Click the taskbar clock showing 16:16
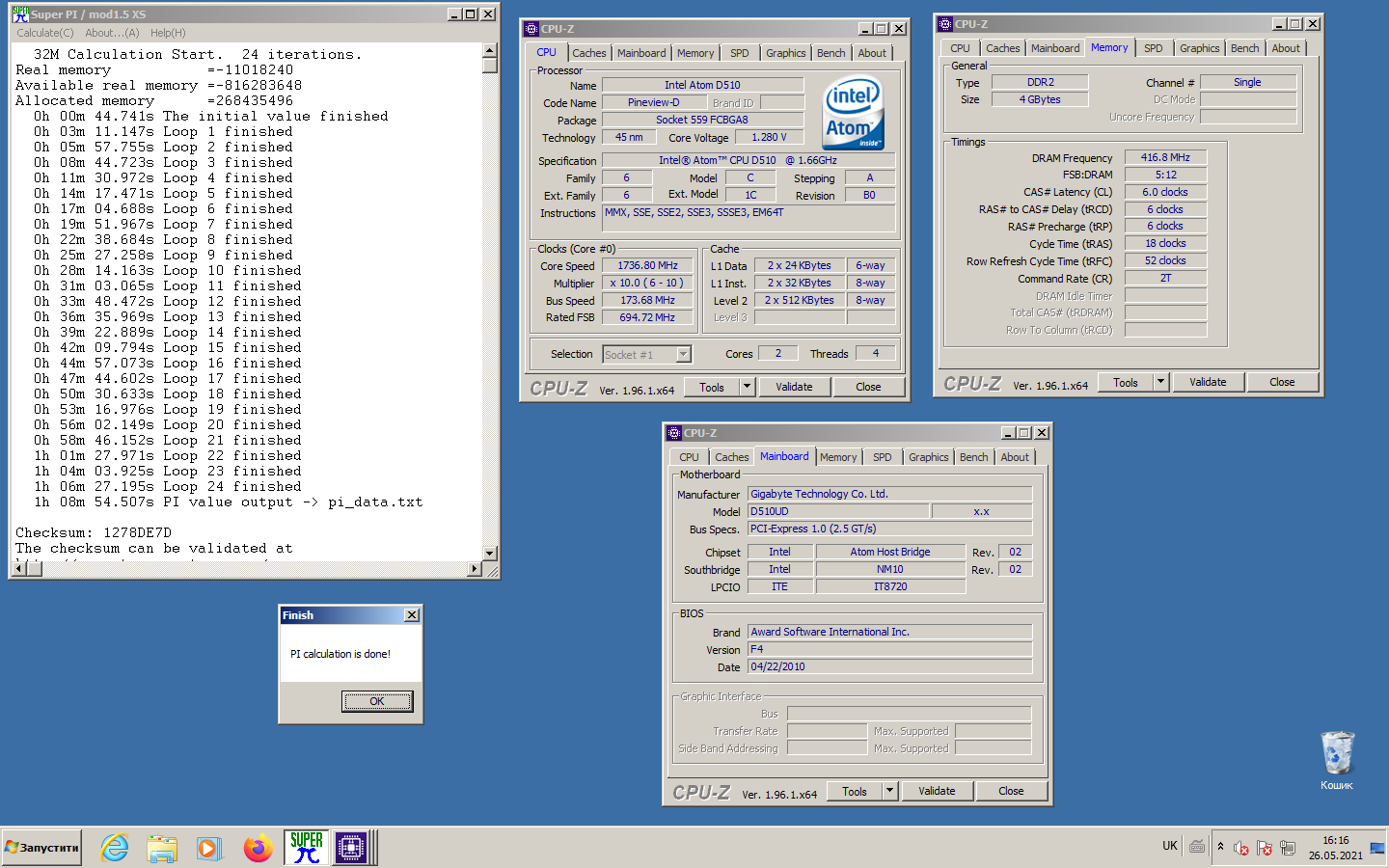Image resolution: width=1389 pixels, height=868 pixels. [1336, 840]
